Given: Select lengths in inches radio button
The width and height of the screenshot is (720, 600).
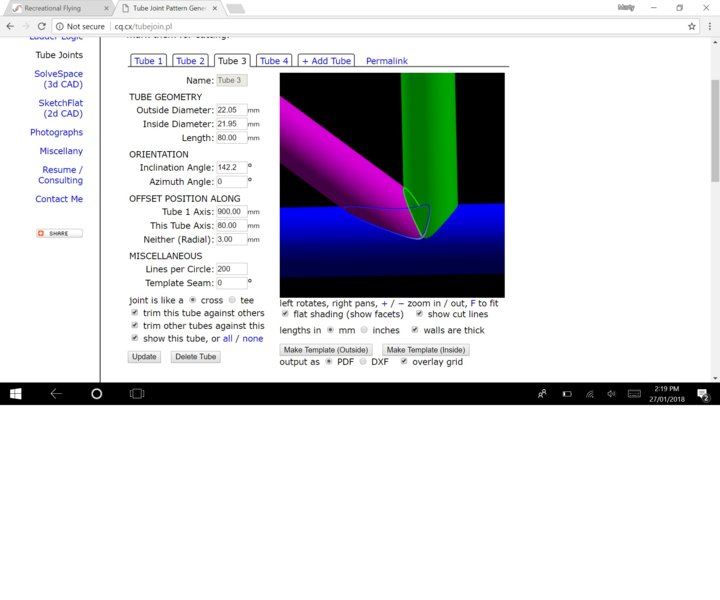Looking at the screenshot, I should click(x=364, y=330).
